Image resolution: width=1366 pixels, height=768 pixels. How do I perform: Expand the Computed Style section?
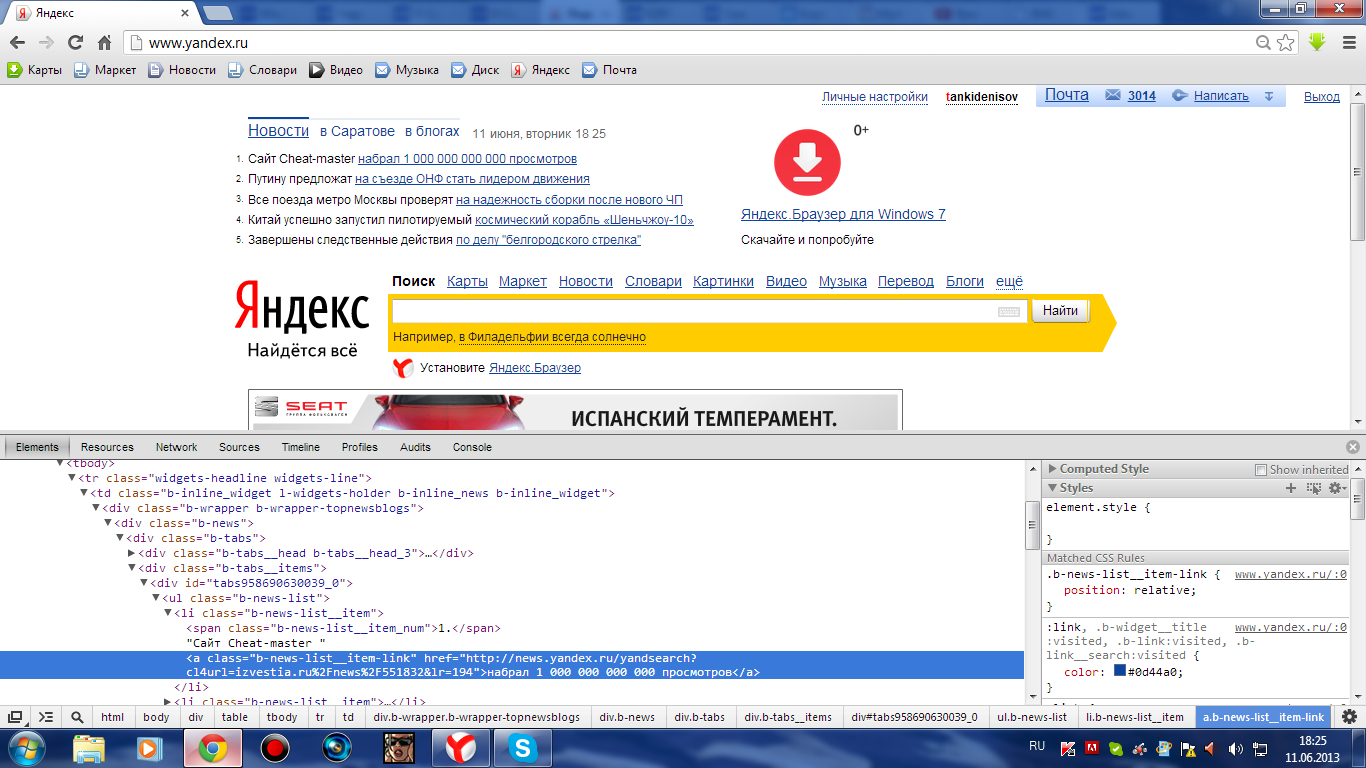1052,469
